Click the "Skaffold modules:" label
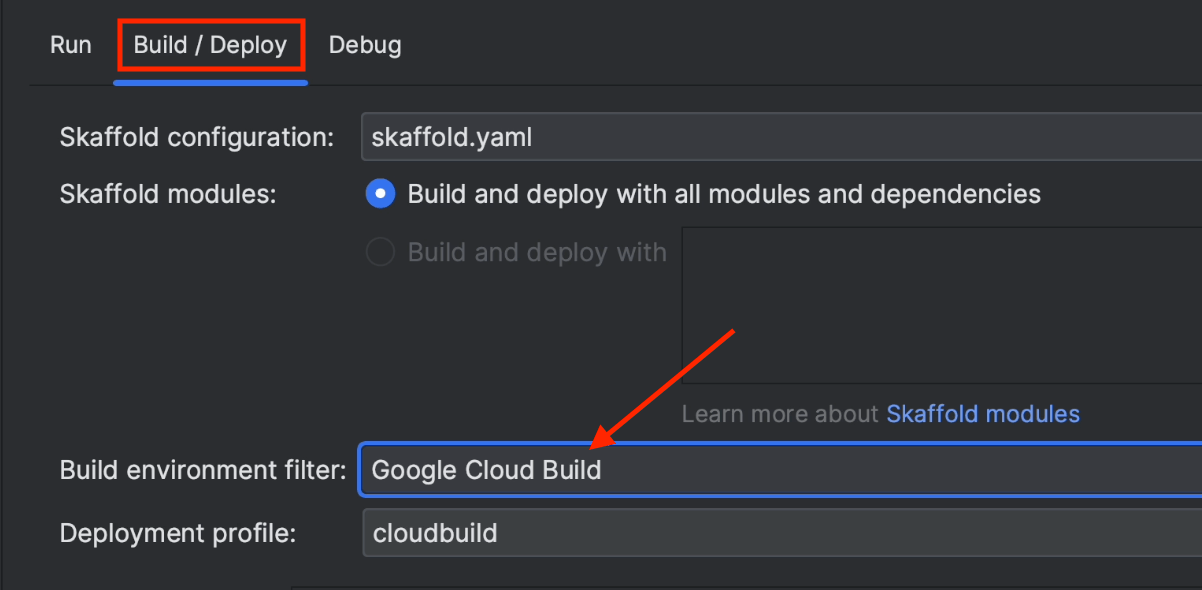Image resolution: width=1202 pixels, height=590 pixels. [167, 193]
